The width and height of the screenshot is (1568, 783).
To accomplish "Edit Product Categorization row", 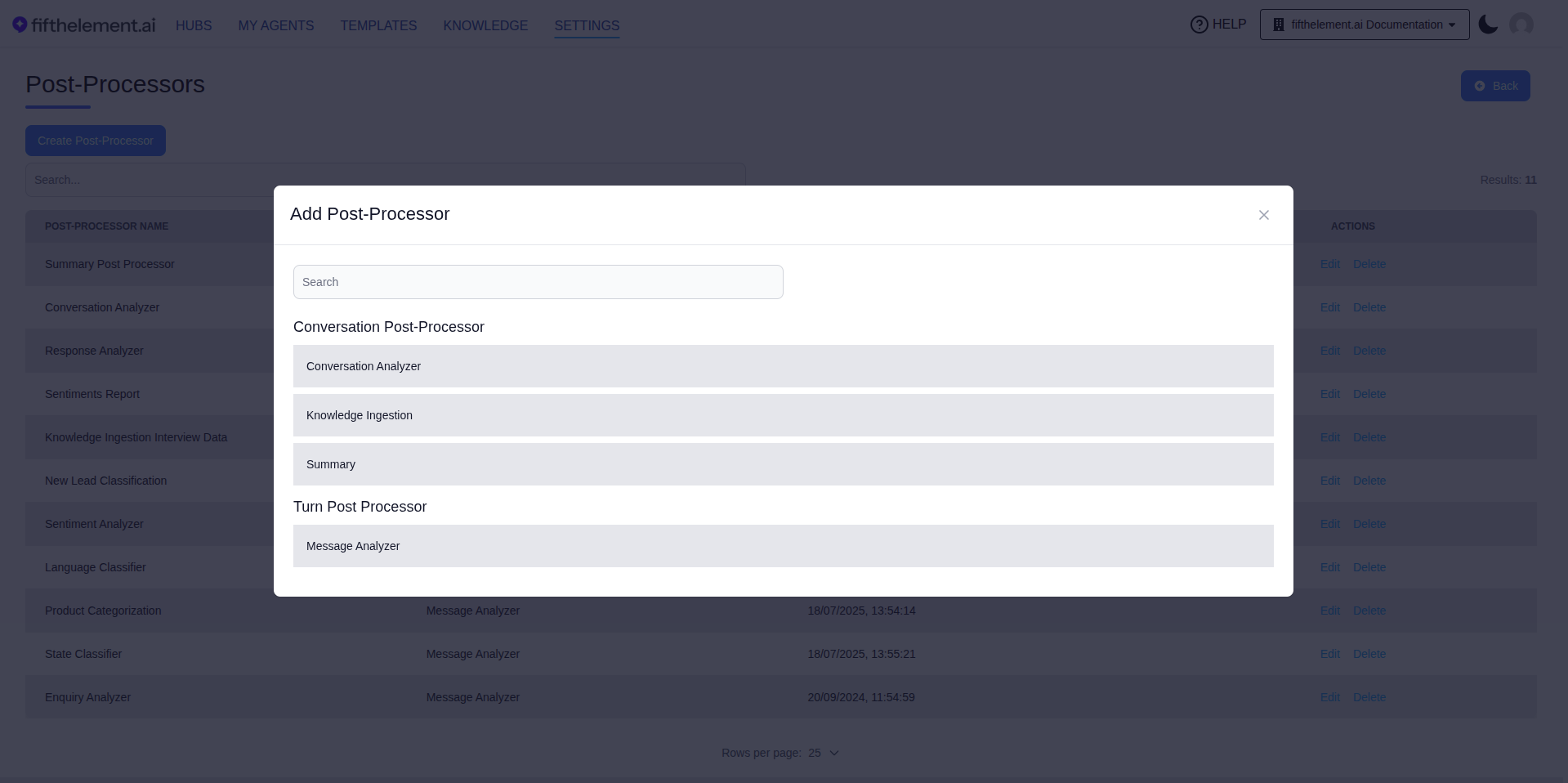I will tap(1329, 611).
